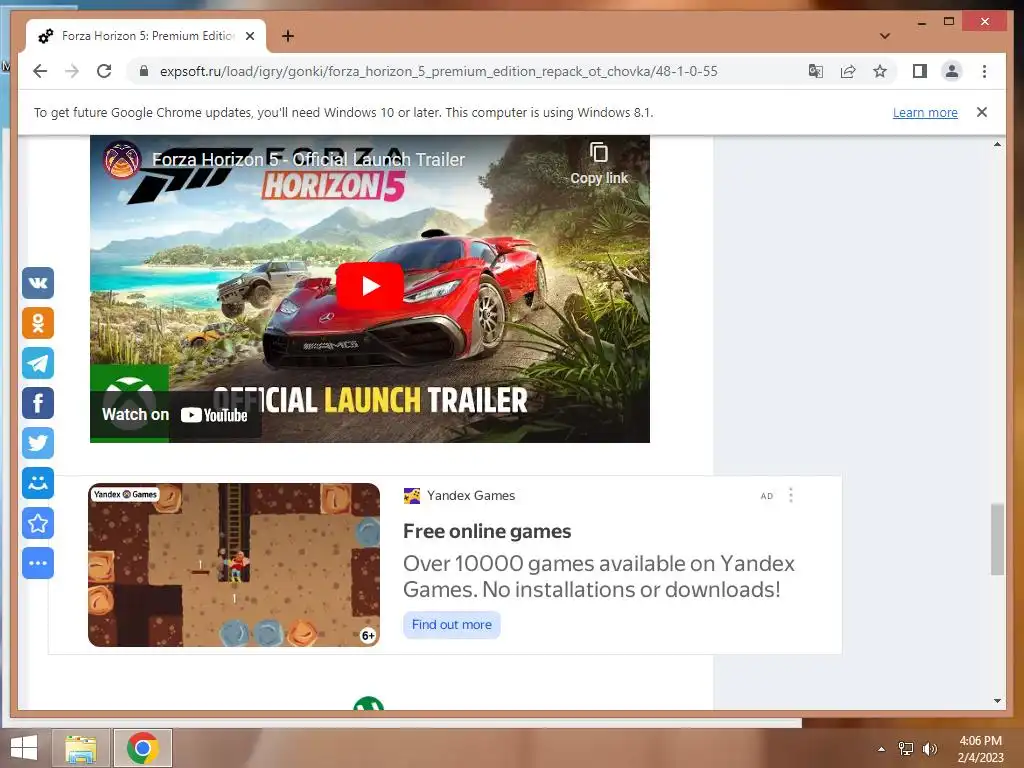Open the video channel avatar icon
The height and width of the screenshot is (768, 1024).
(122, 159)
